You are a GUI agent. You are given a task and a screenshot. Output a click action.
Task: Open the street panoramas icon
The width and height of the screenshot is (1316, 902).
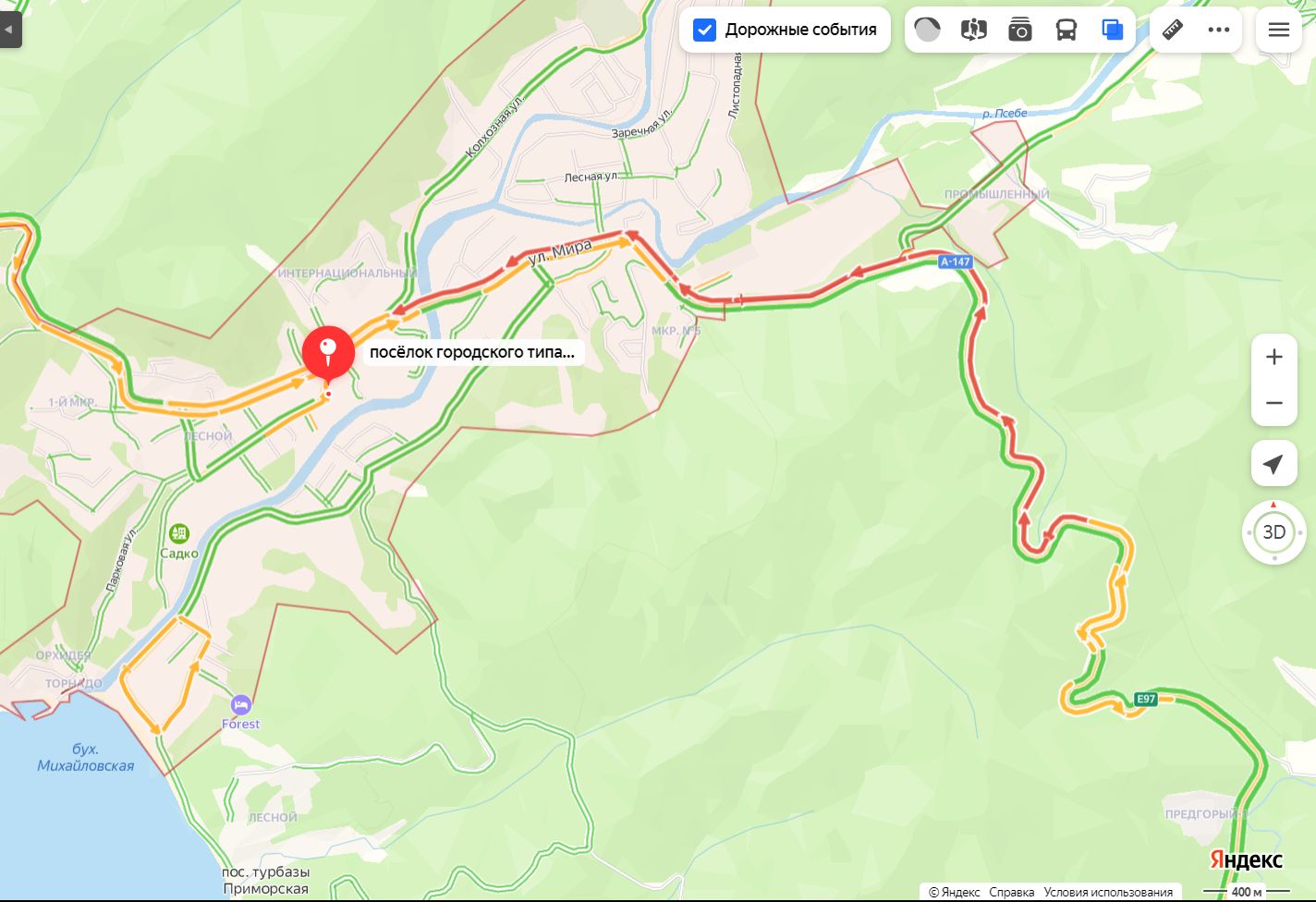coord(974,30)
